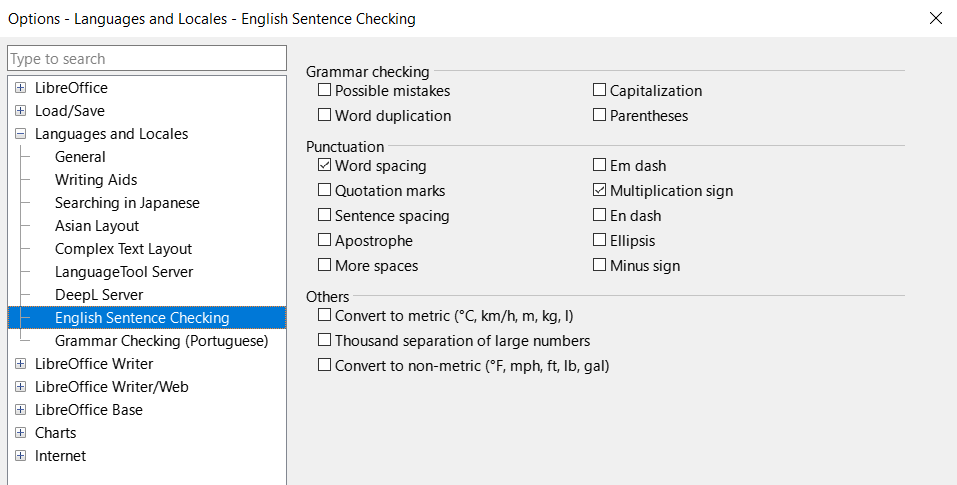957x485 pixels.
Task: Collapse the Languages and Locales node
Action: 21,134
